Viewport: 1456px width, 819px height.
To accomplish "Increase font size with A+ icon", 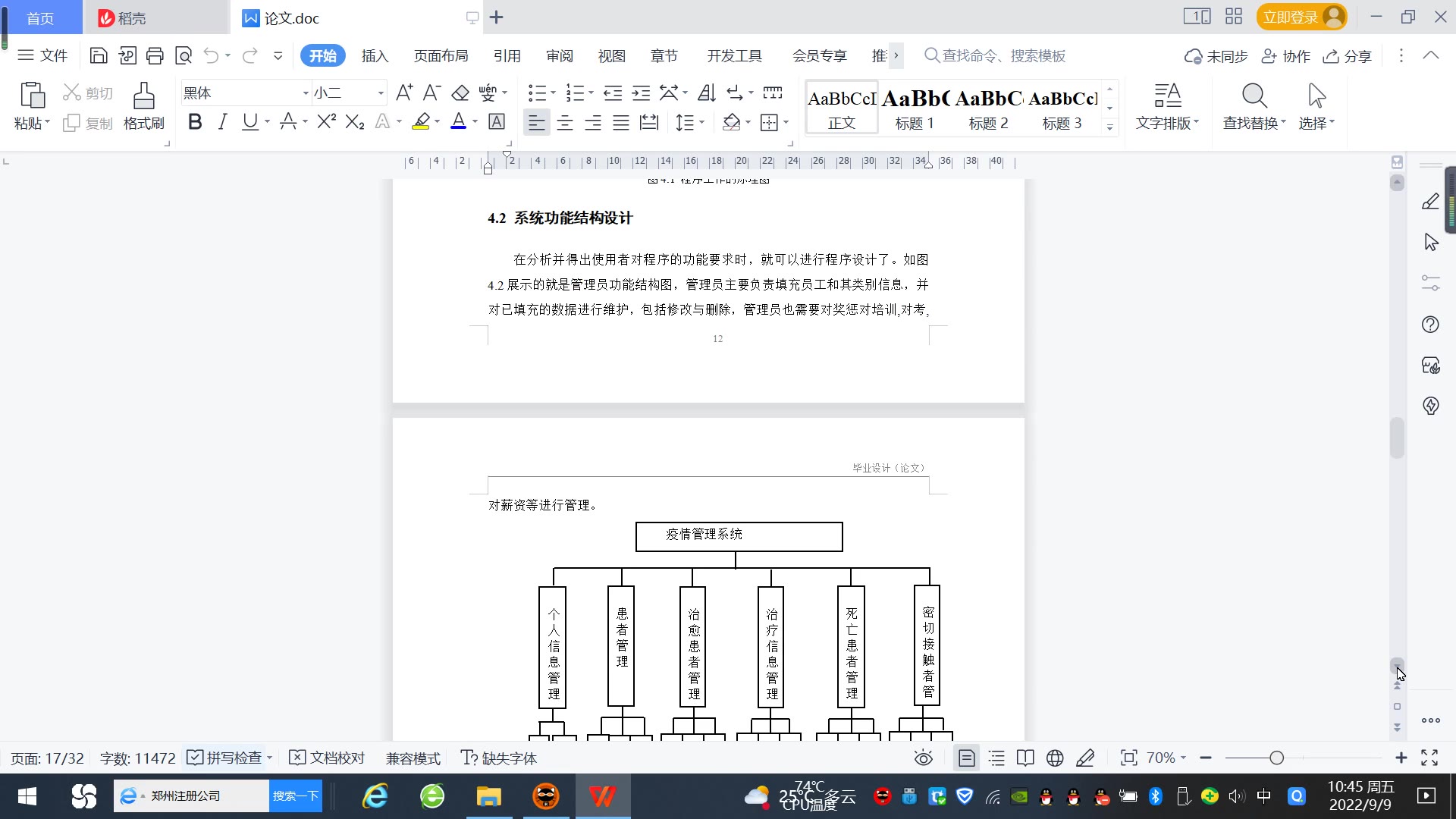I will click(405, 93).
